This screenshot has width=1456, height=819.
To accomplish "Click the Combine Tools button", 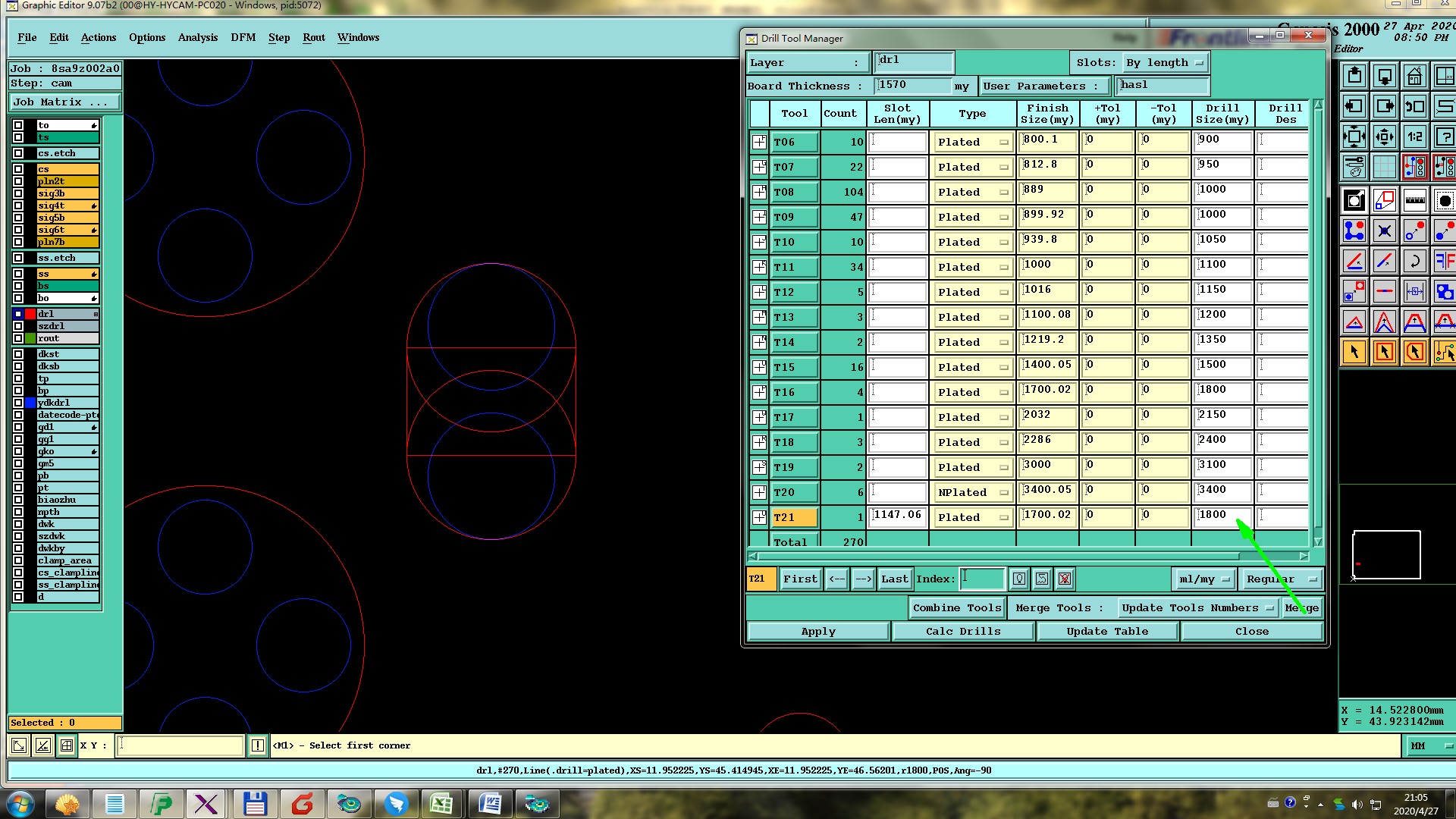I will [x=957, y=608].
